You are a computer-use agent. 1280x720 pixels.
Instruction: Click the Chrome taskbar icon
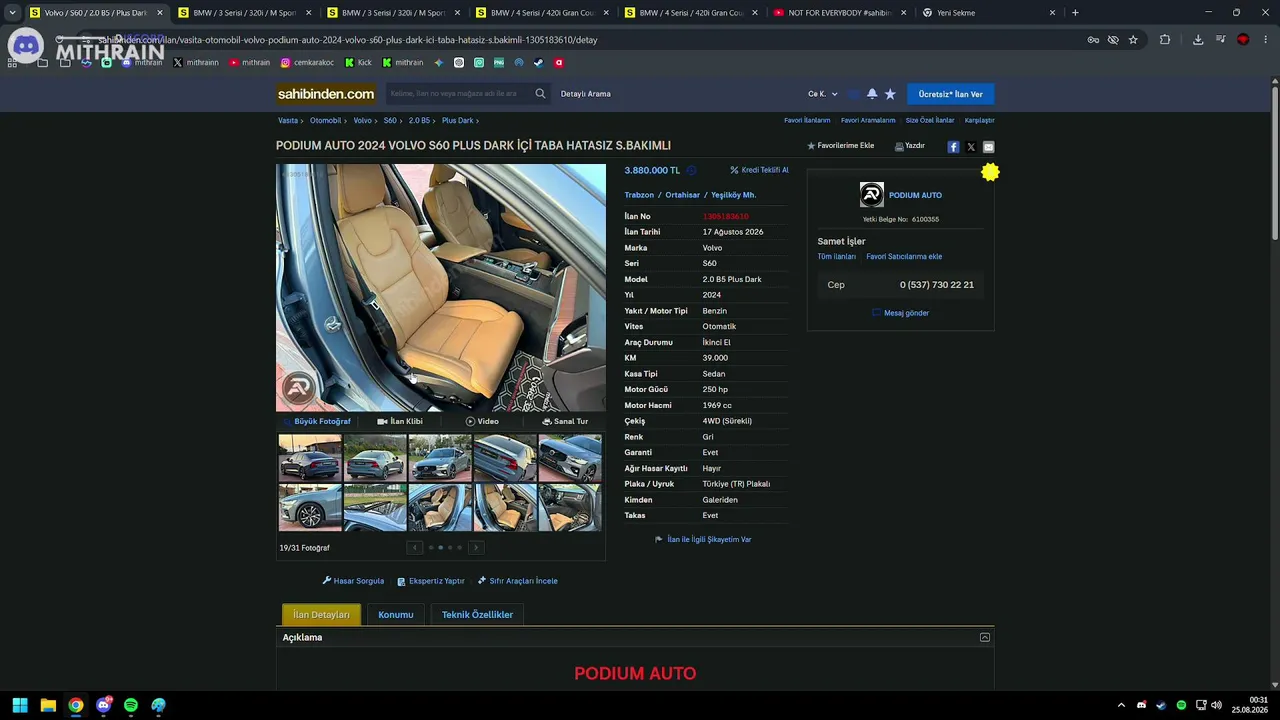point(76,705)
